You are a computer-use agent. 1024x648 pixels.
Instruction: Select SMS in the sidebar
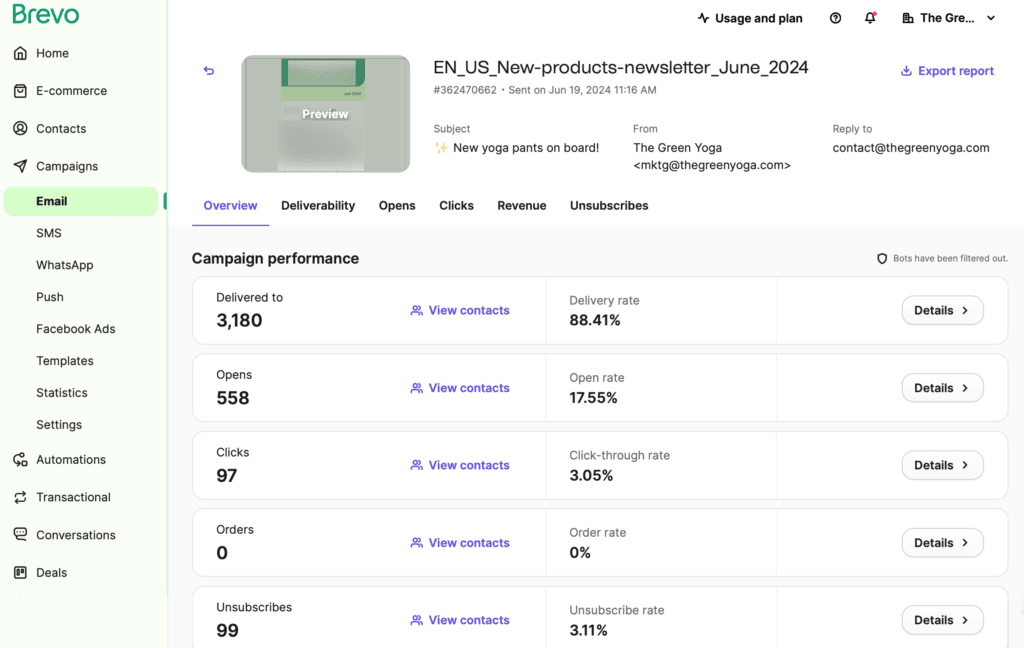49,233
